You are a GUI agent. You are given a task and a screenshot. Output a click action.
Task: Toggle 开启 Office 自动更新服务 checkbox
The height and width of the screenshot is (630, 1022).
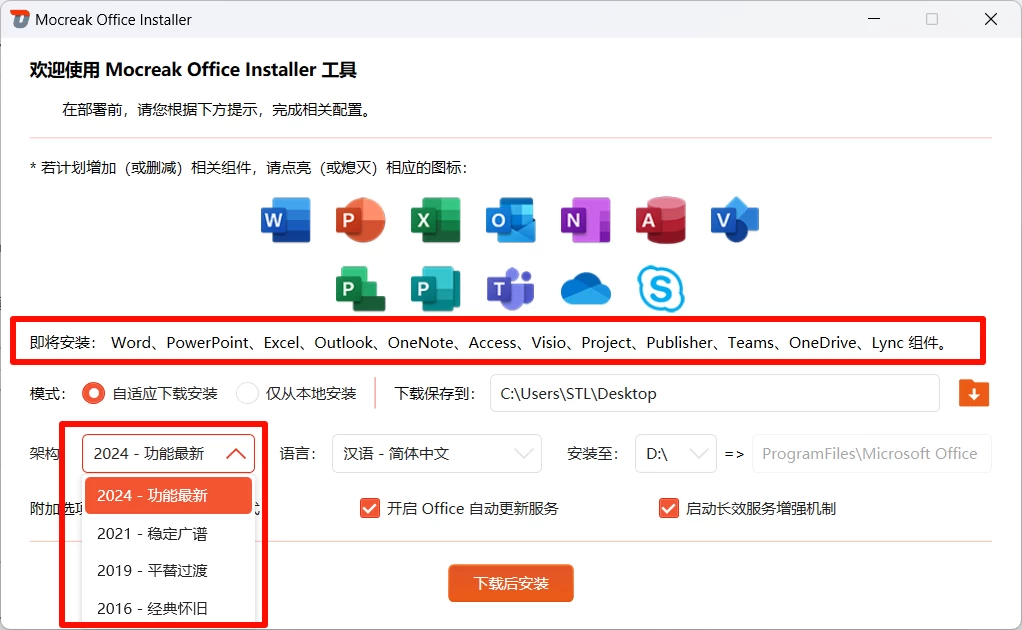coord(370,508)
